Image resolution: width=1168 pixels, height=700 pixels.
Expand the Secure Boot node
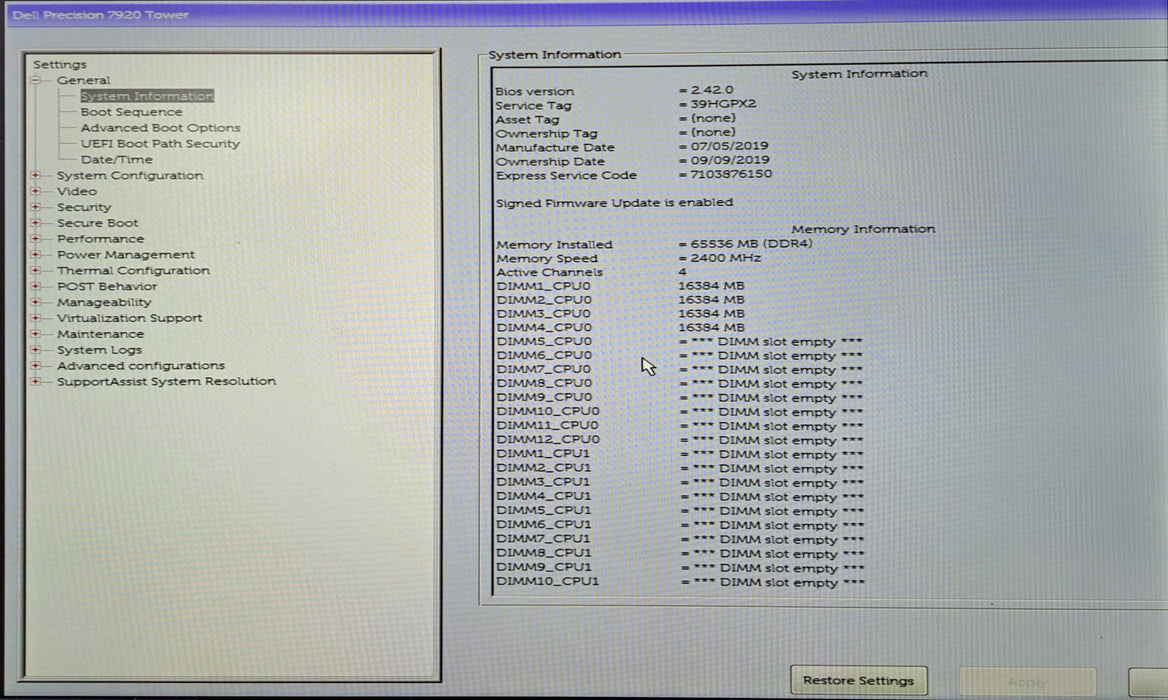[35, 223]
